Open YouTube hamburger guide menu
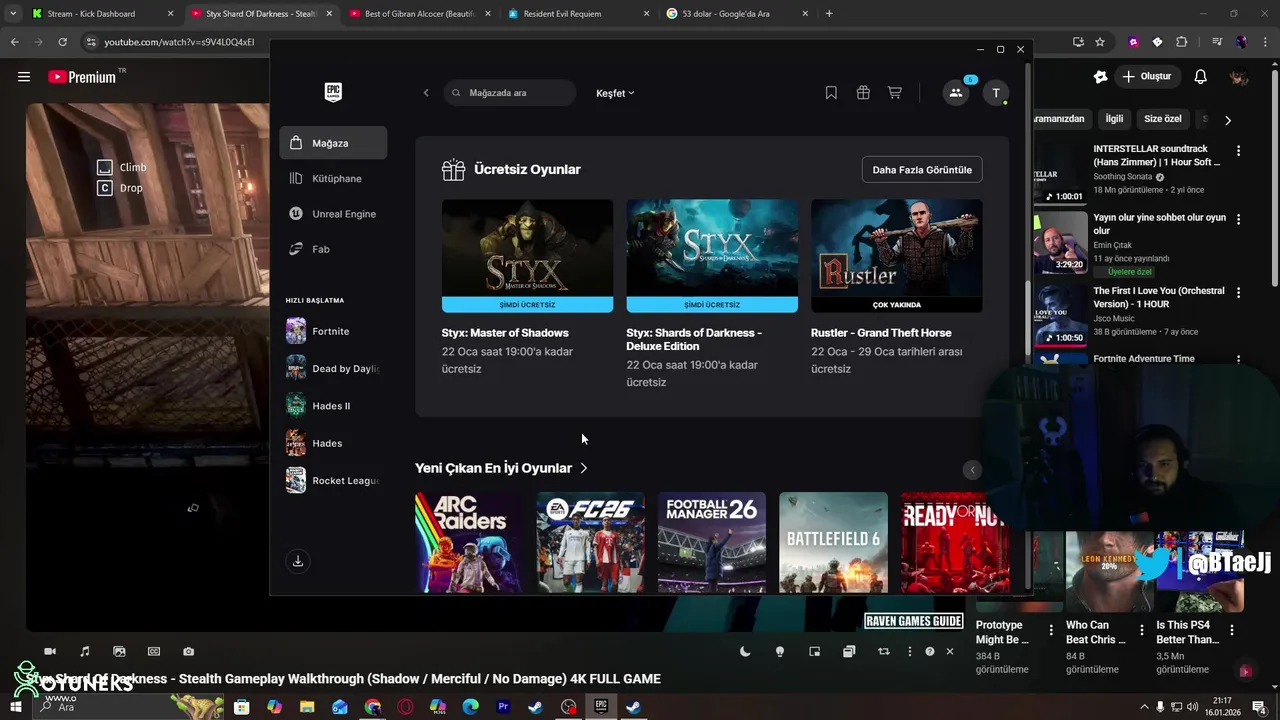The width and height of the screenshot is (1280, 720). 24,77
